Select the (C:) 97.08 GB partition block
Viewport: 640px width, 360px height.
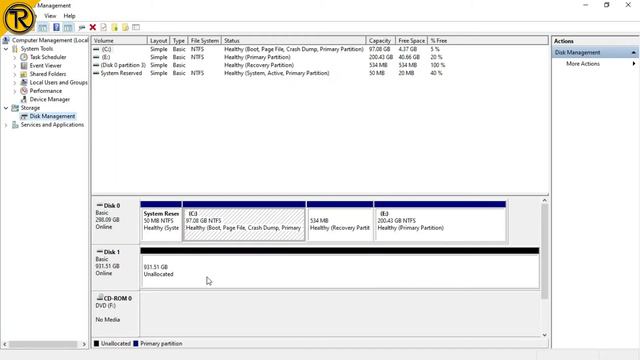(x=244, y=224)
